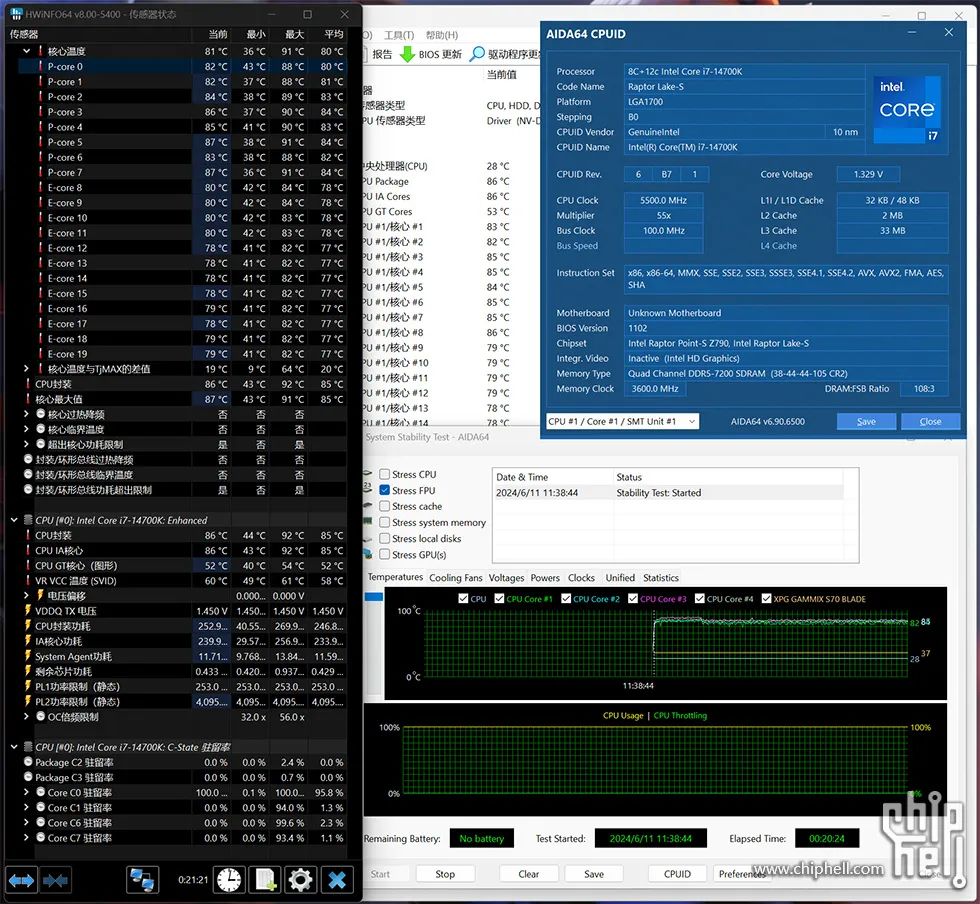Click Close button in AIDA64 CPUID window

click(x=930, y=421)
